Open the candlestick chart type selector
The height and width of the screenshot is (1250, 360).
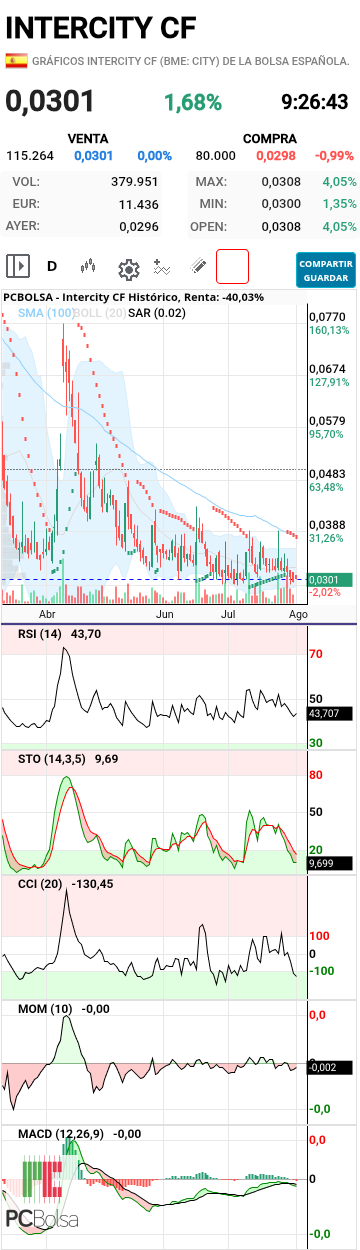[x=89, y=267]
